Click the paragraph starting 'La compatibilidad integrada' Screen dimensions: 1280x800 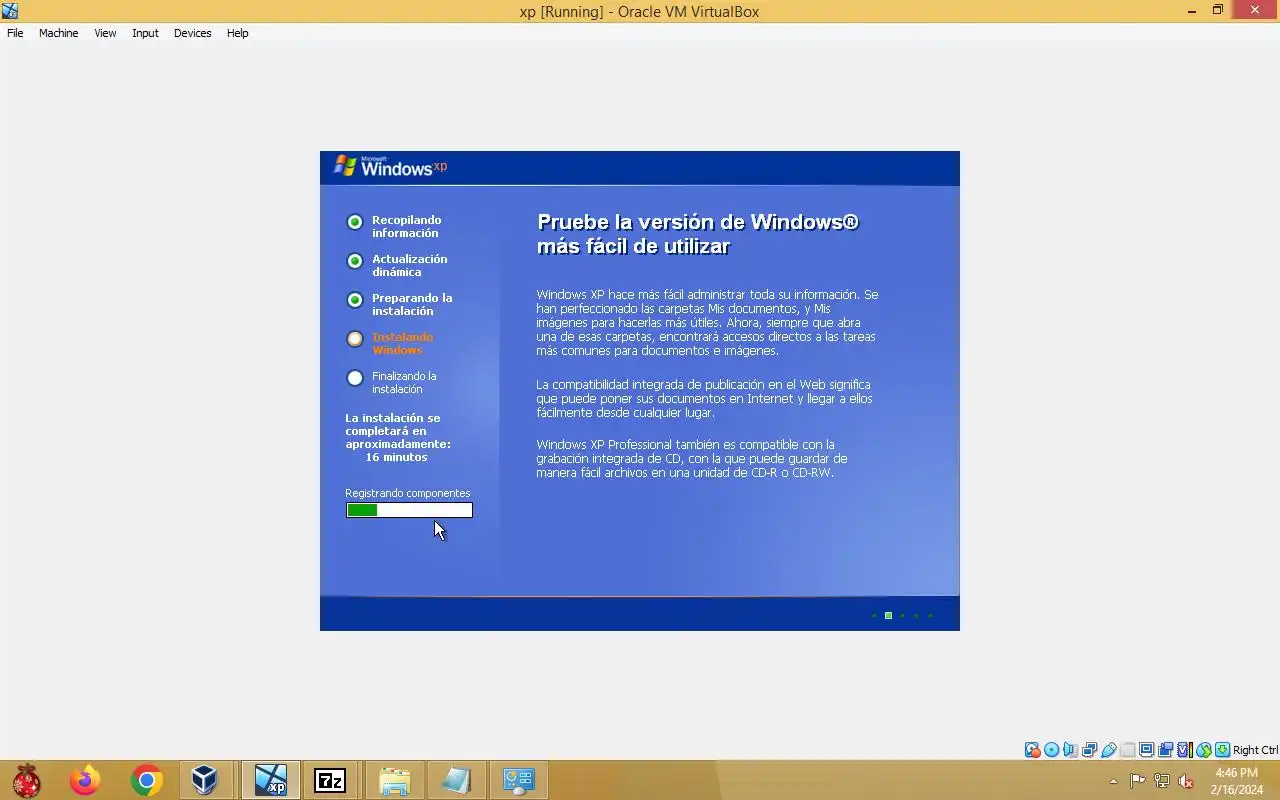tap(704, 398)
